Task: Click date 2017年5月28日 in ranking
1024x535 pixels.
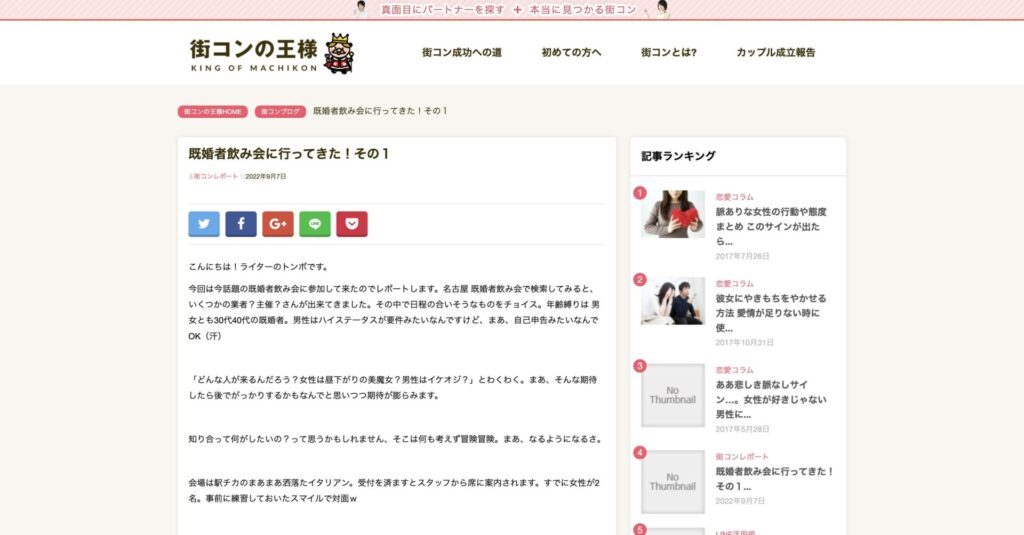Action: [x=743, y=429]
